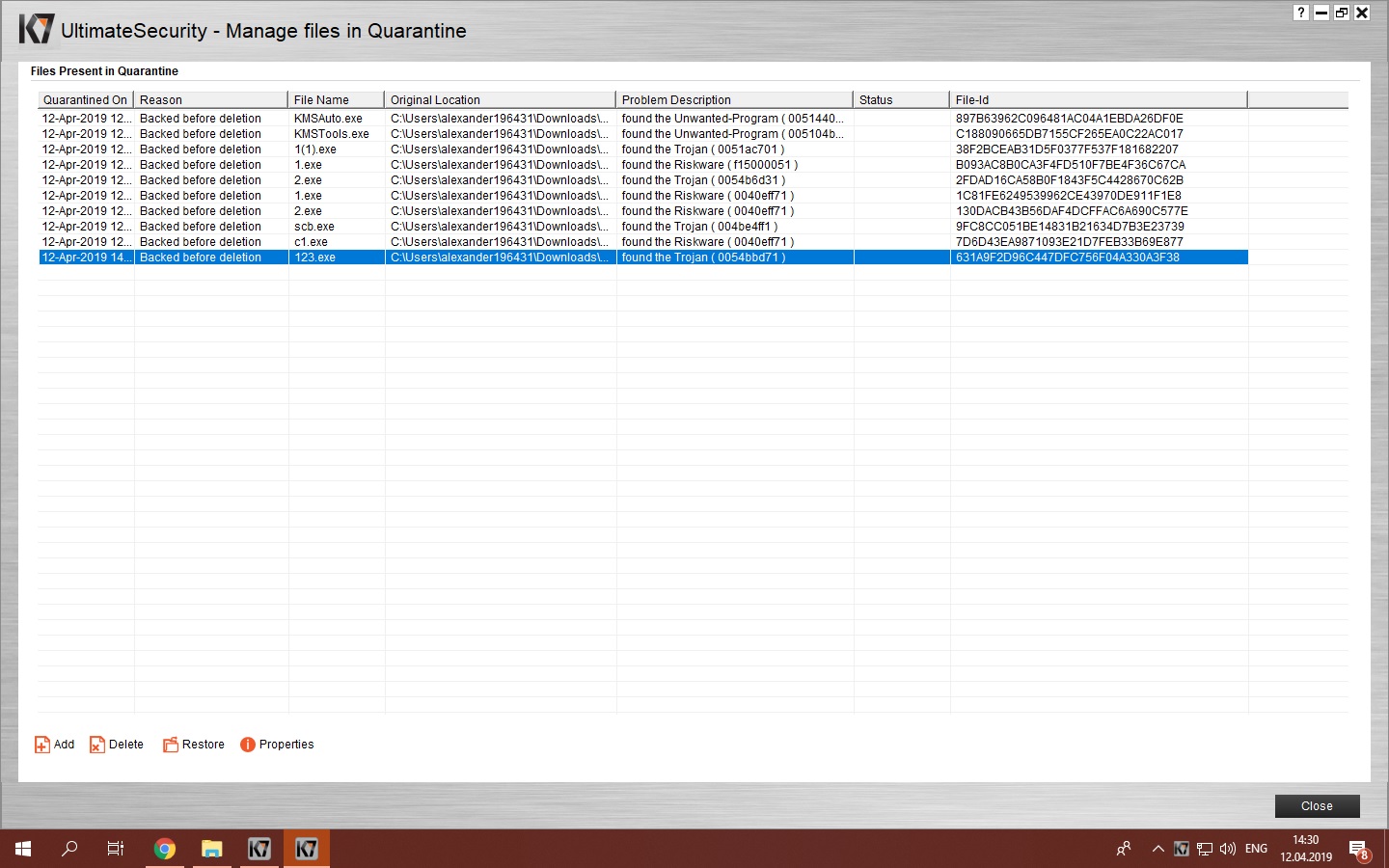The height and width of the screenshot is (868, 1389).
Task: Select File-Id starting with 1C81FE62
Action: [1069, 196]
